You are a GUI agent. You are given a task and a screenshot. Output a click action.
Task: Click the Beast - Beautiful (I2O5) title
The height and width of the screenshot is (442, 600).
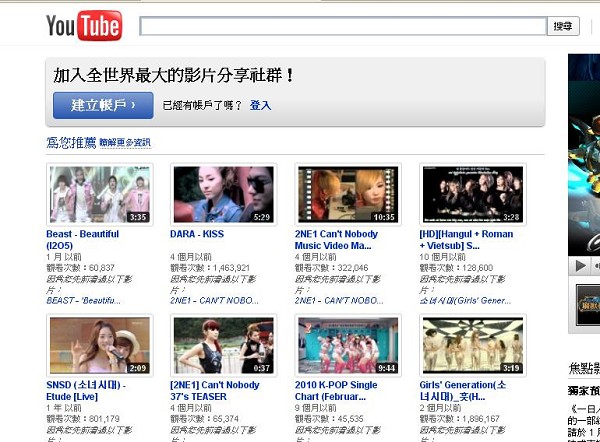coord(83,240)
